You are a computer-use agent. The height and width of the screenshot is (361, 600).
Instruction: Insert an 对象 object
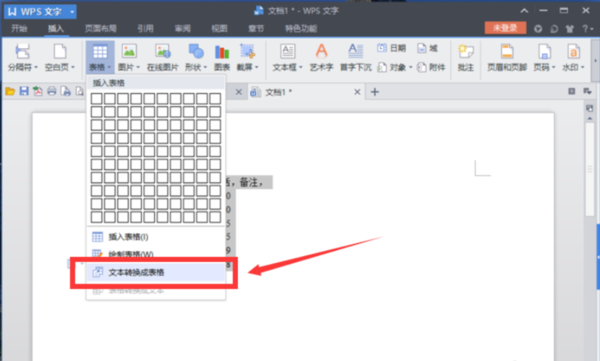(x=394, y=67)
